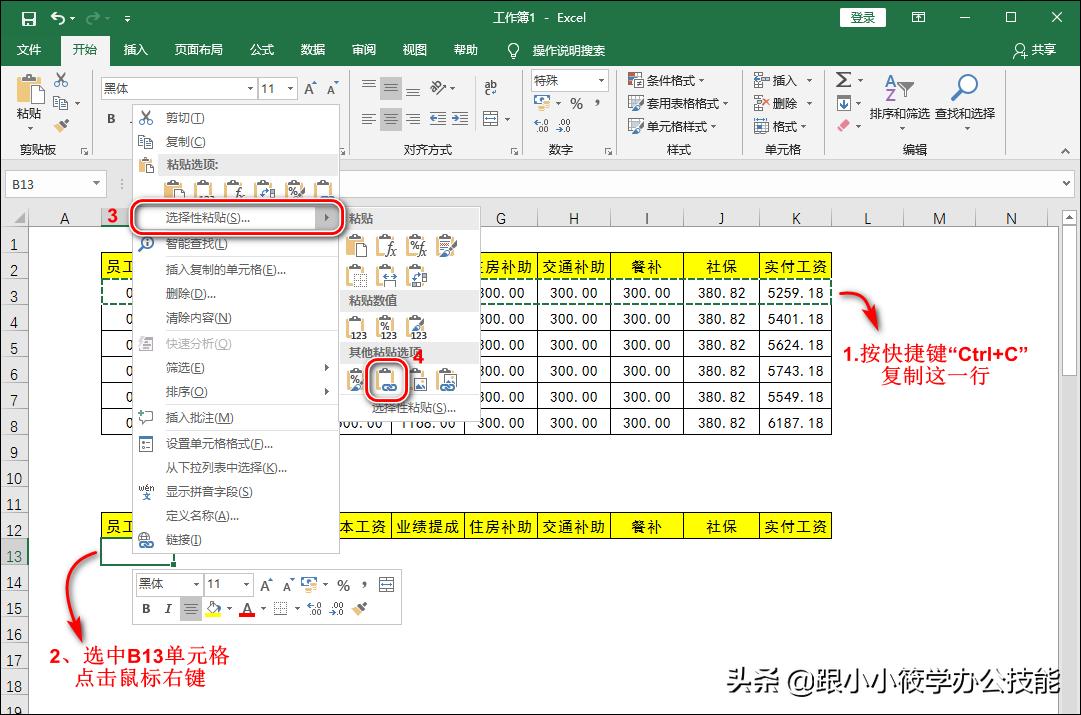The image size is (1081, 715).
Task: Select the Paste Link option in the context menu
Action: tap(387, 380)
